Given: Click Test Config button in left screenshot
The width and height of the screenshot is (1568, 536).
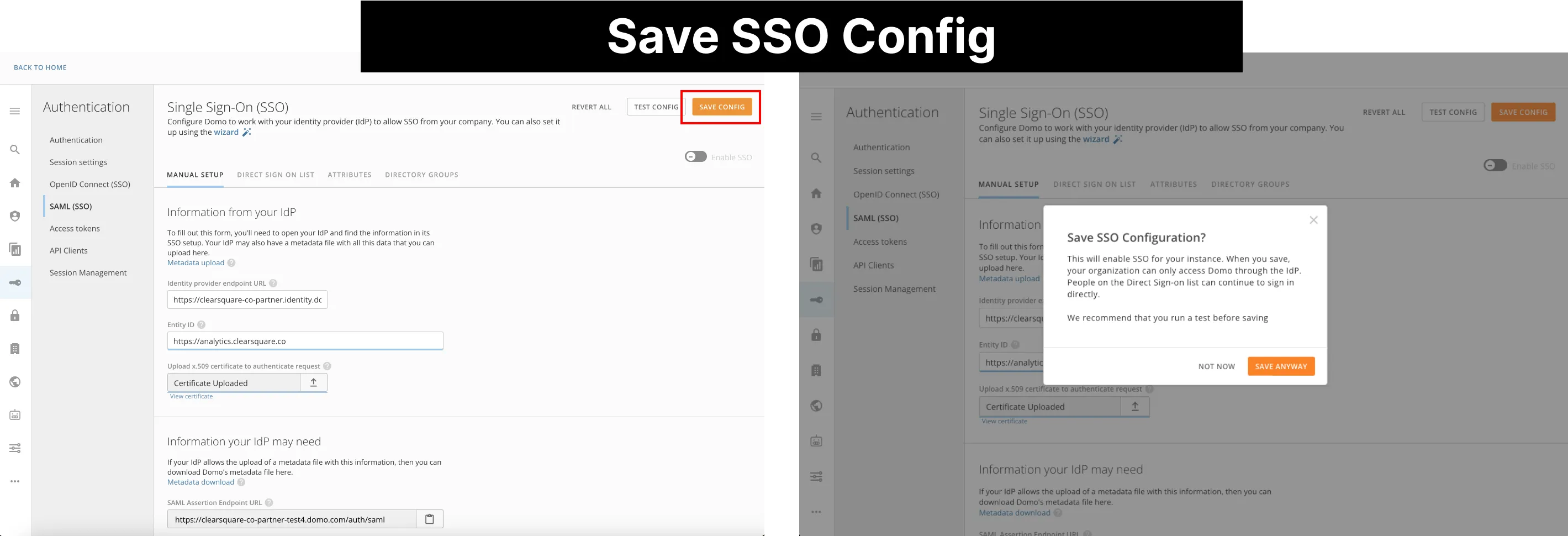Looking at the screenshot, I should point(656,107).
